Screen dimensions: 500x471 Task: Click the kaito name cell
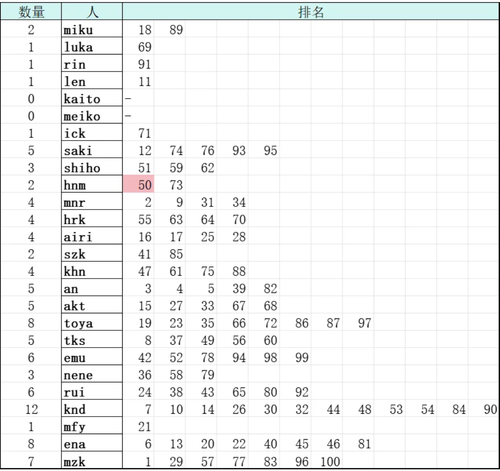[x=92, y=99]
